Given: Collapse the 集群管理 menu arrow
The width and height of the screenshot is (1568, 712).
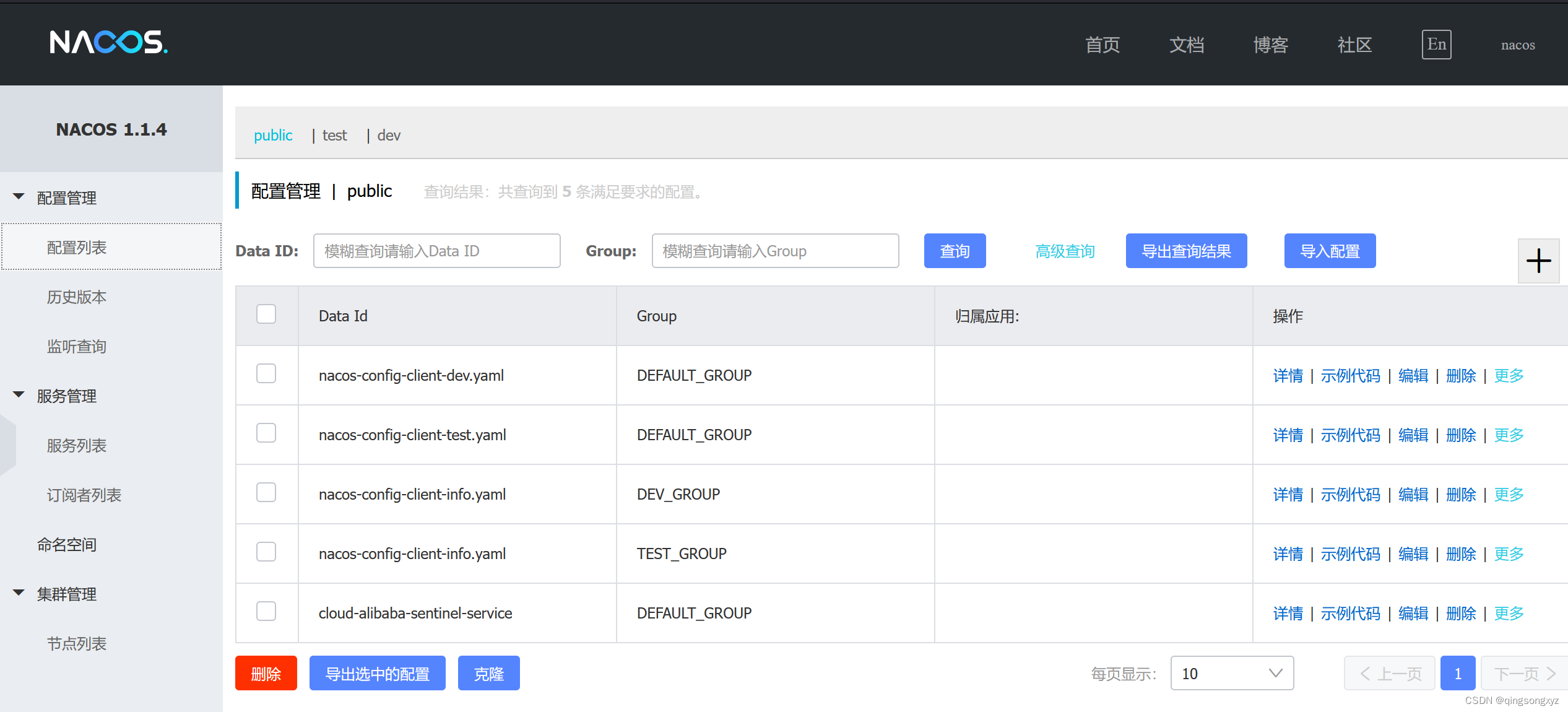Looking at the screenshot, I should click(x=19, y=593).
